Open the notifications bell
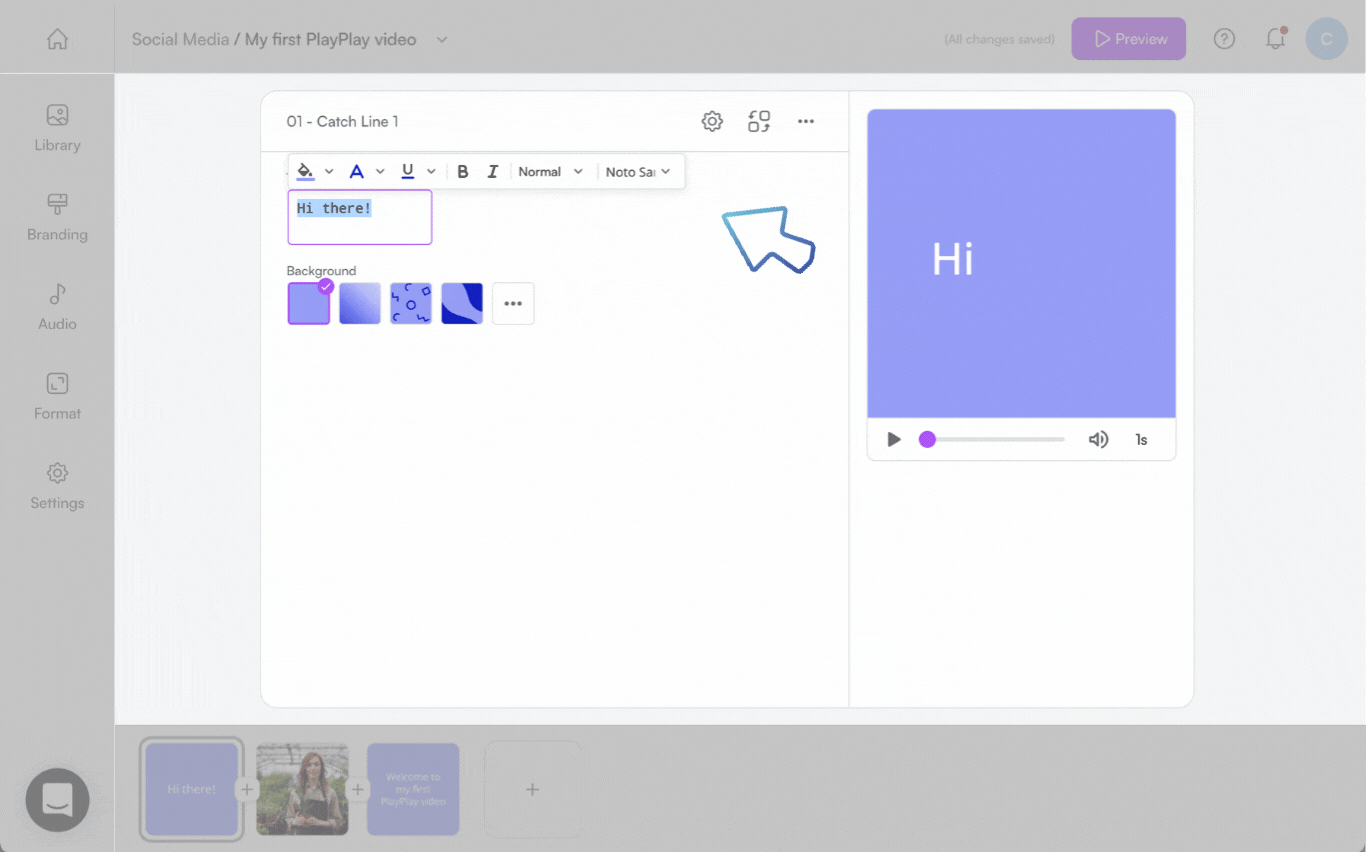1366x852 pixels. [1275, 39]
